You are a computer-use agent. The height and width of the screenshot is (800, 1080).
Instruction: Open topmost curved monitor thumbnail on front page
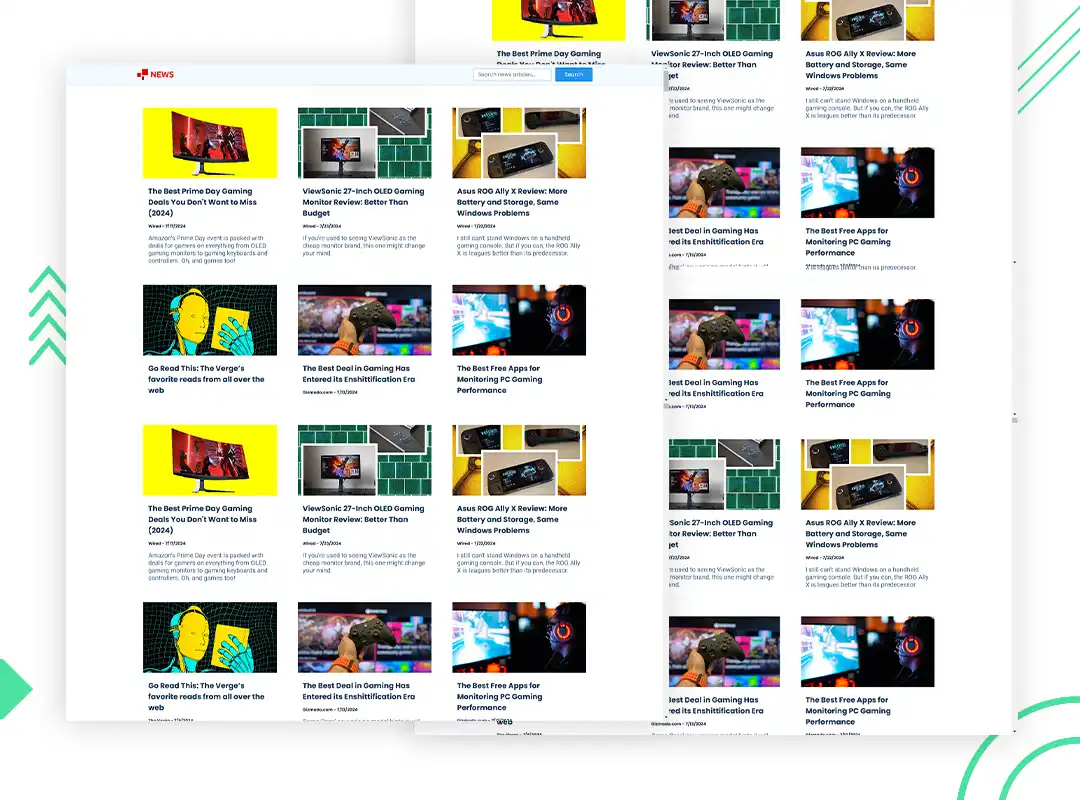point(210,143)
